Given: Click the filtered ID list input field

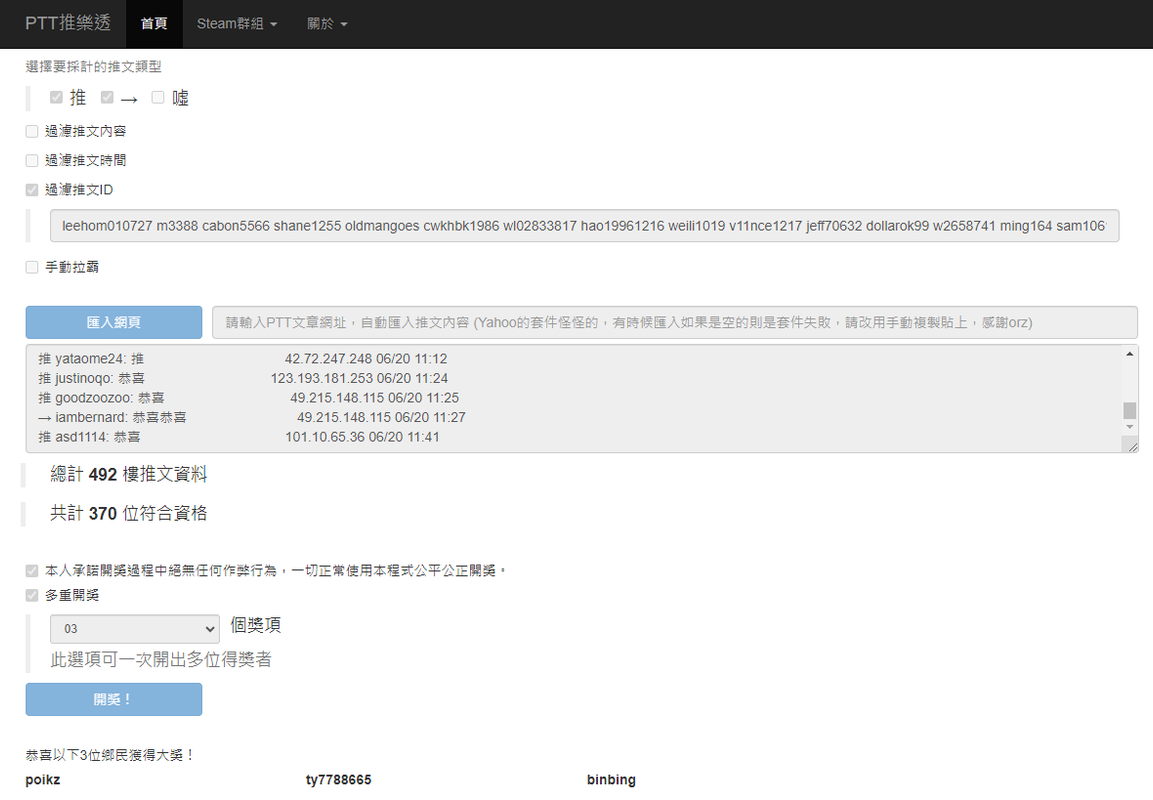Looking at the screenshot, I should [585, 226].
